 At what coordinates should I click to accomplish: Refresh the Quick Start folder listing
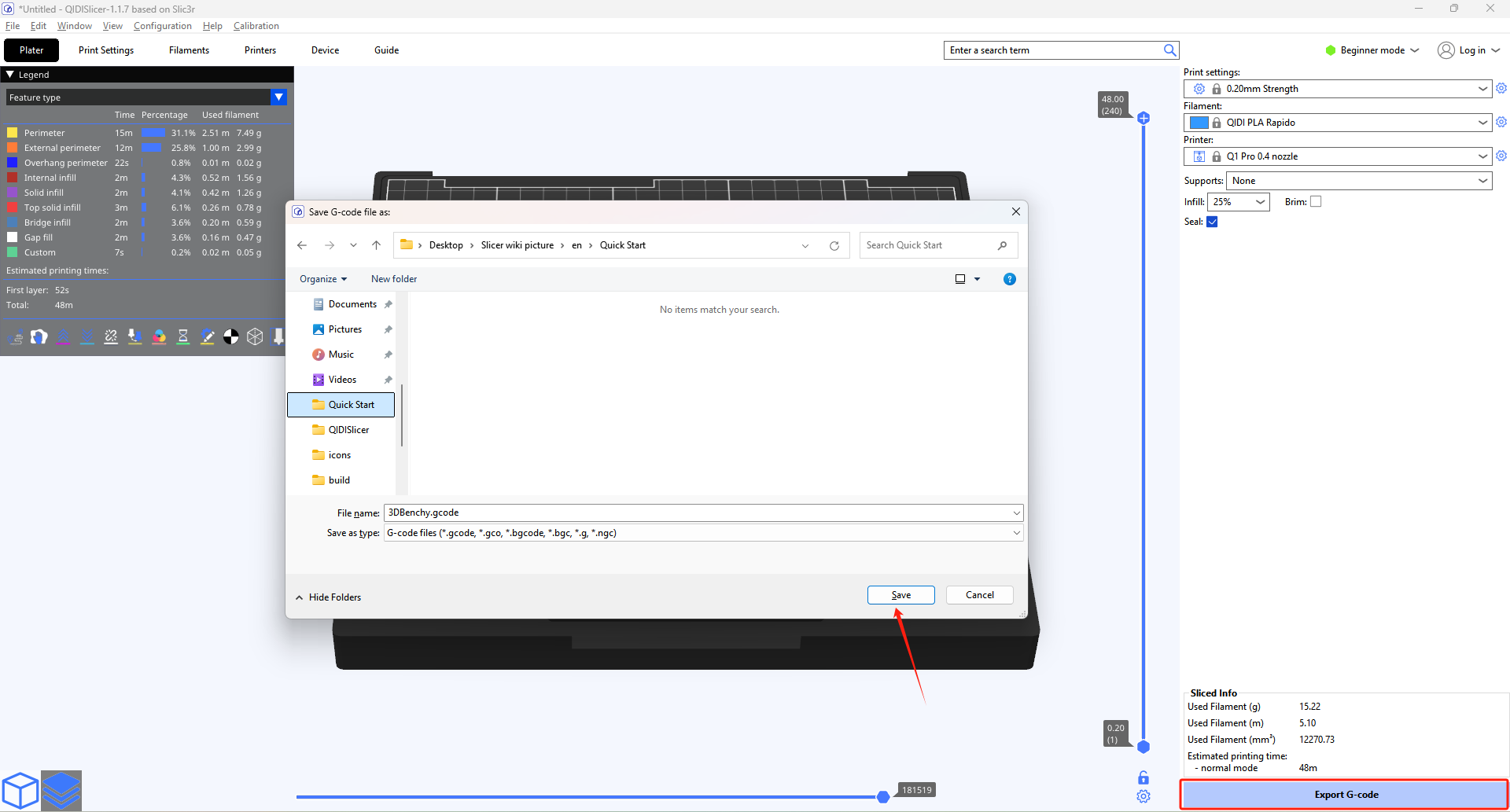point(834,245)
